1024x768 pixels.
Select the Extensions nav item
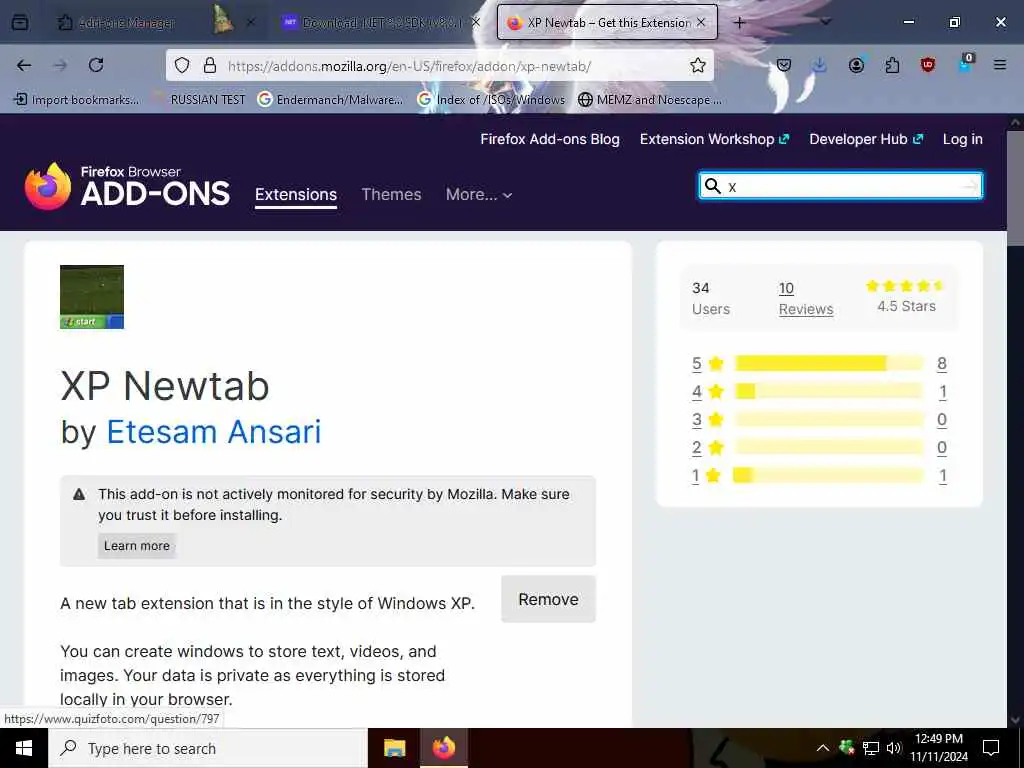pyautogui.click(x=296, y=195)
